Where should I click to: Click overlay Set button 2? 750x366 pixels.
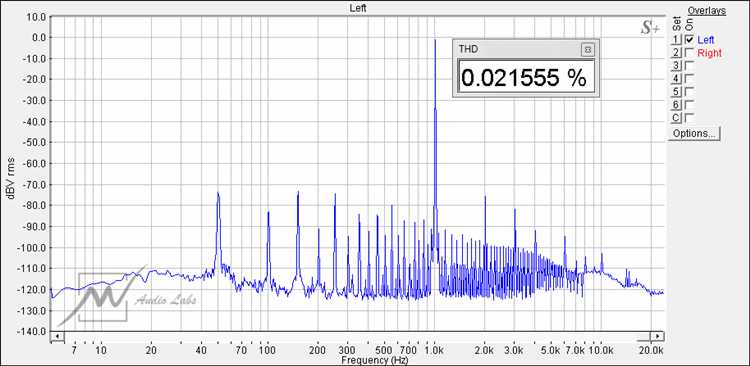coord(675,53)
